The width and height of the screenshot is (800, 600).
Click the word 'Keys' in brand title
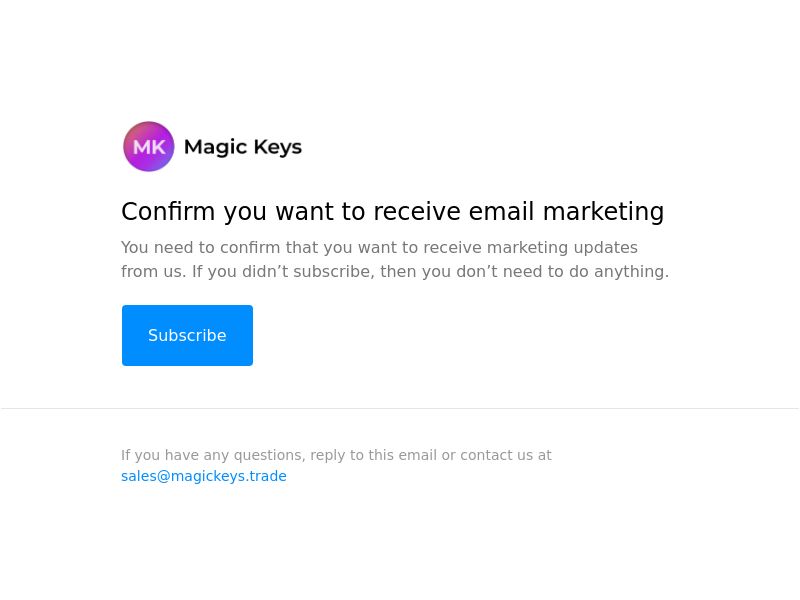click(x=278, y=147)
